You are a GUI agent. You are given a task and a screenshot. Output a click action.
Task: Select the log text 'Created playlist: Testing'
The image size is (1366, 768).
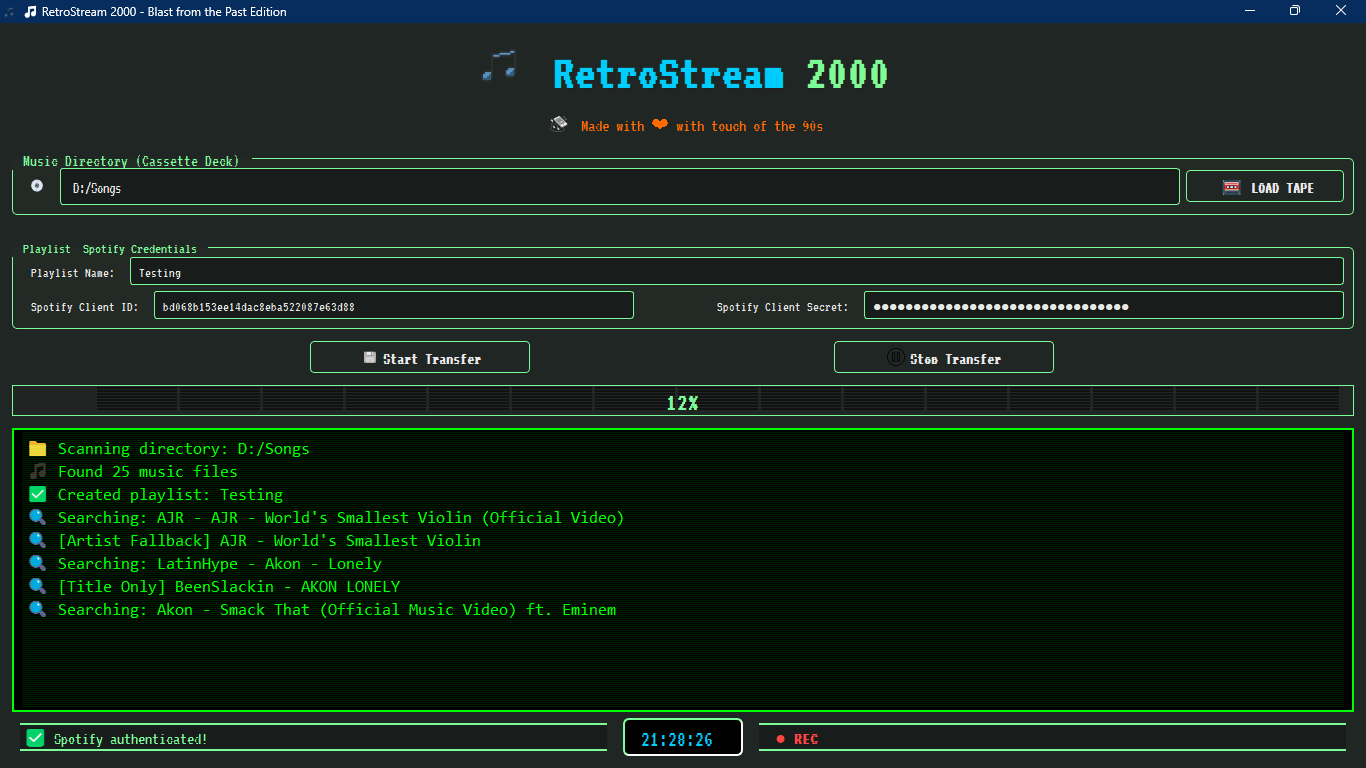(x=170, y=494)
